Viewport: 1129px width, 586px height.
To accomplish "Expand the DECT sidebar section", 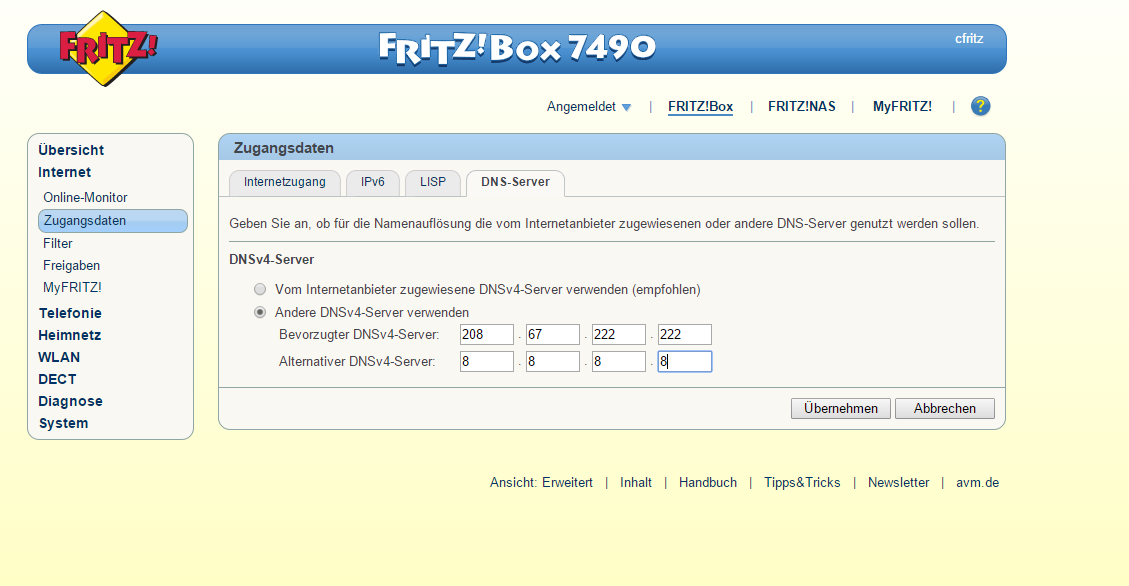I will pyautogui.click(x=57, y=379).
